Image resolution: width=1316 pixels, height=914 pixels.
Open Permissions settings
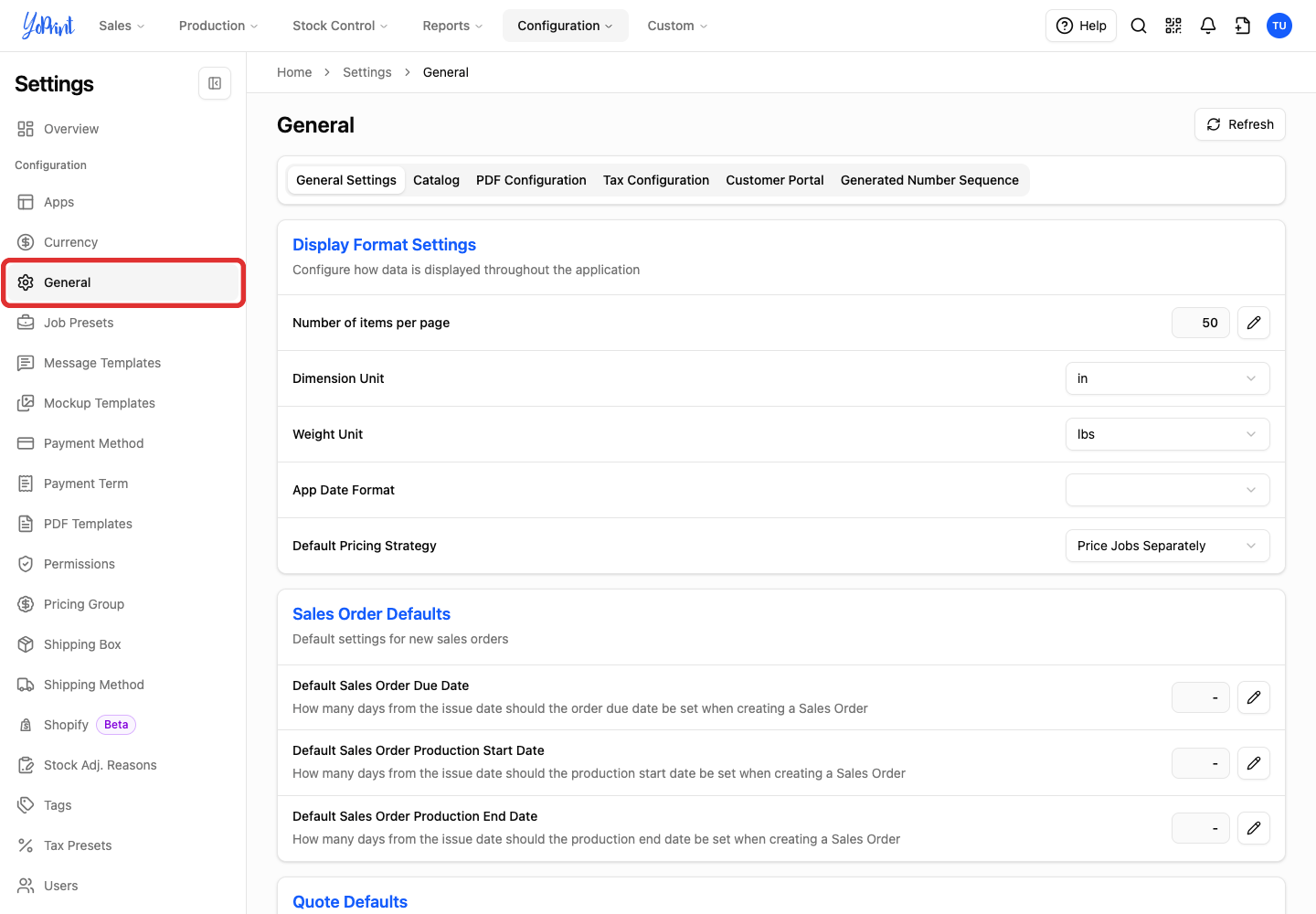[x=123, y=564]
